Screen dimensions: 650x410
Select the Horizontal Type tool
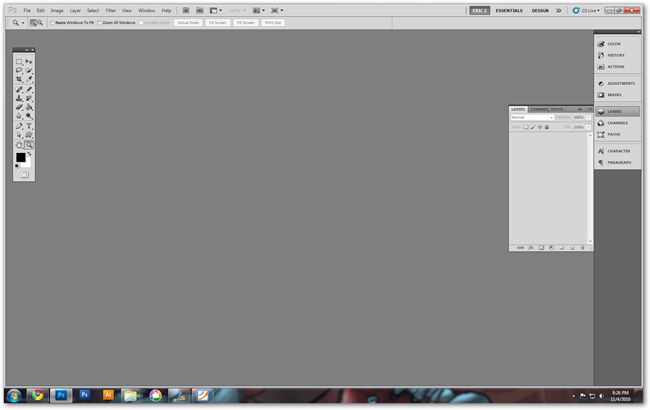(29, 126)
